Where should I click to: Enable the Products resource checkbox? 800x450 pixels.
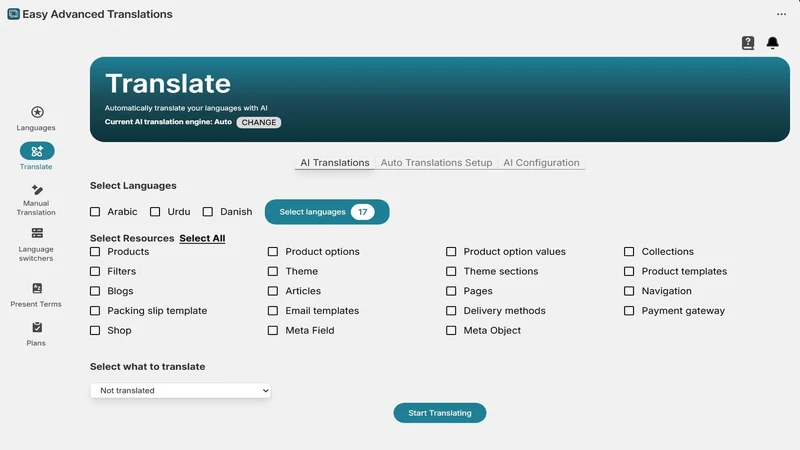pyautogui.click(x=95, y=252)
